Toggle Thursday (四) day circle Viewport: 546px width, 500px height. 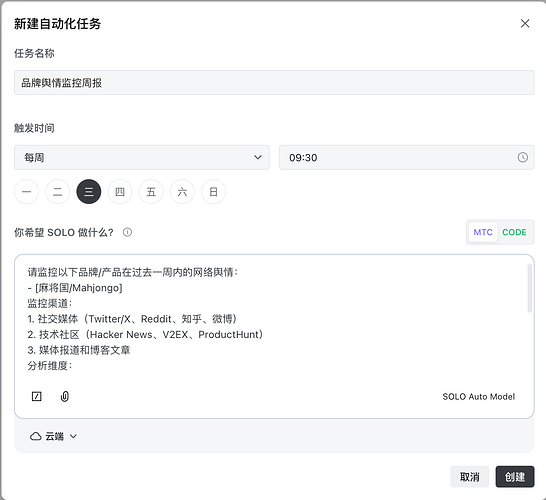coord(120,192)
